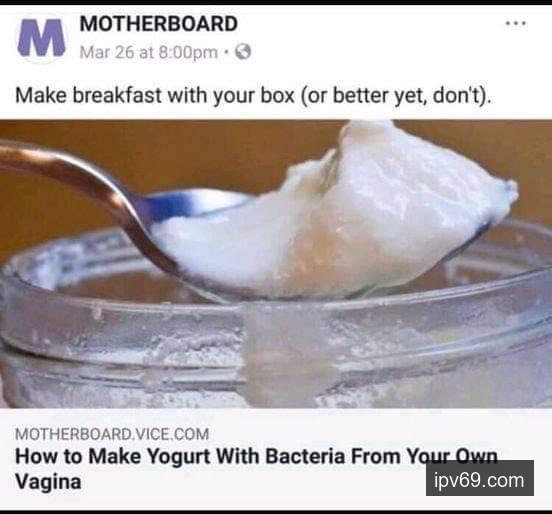The height and width of the screenshot is (514, 552).
Task: Click the purple M profile avatar
Action: (x=41, y=38)
